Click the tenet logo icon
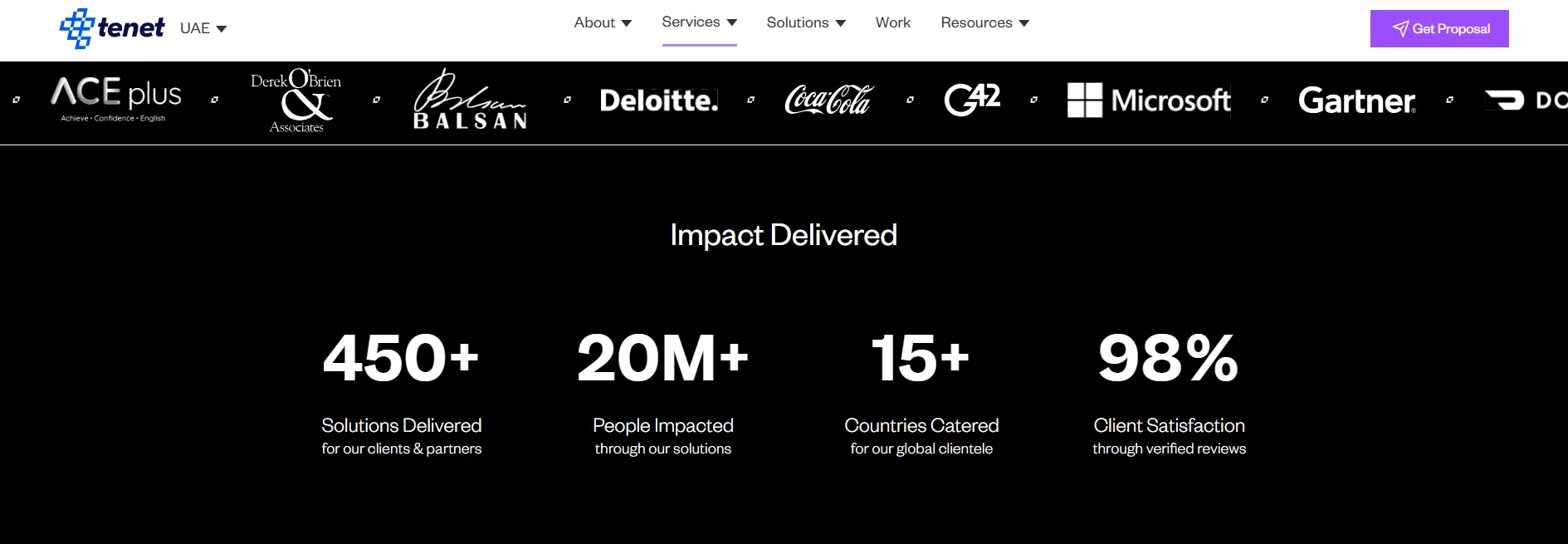This screenshot has width=1568, height=544. [77, 28]
